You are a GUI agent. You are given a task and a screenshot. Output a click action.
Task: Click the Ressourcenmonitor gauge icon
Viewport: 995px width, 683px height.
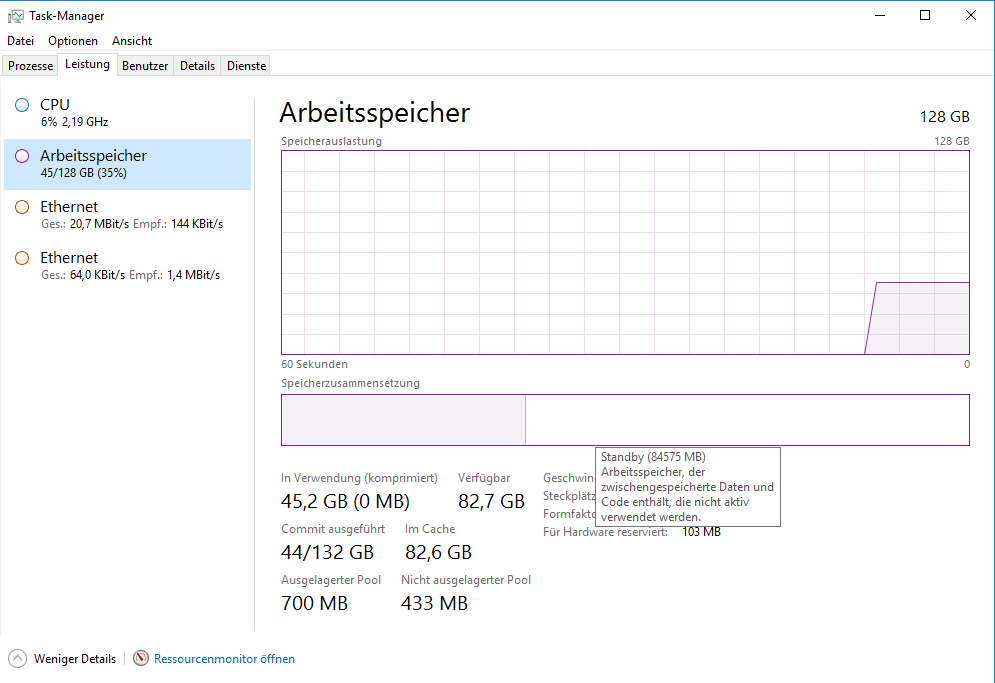point(141,658)
